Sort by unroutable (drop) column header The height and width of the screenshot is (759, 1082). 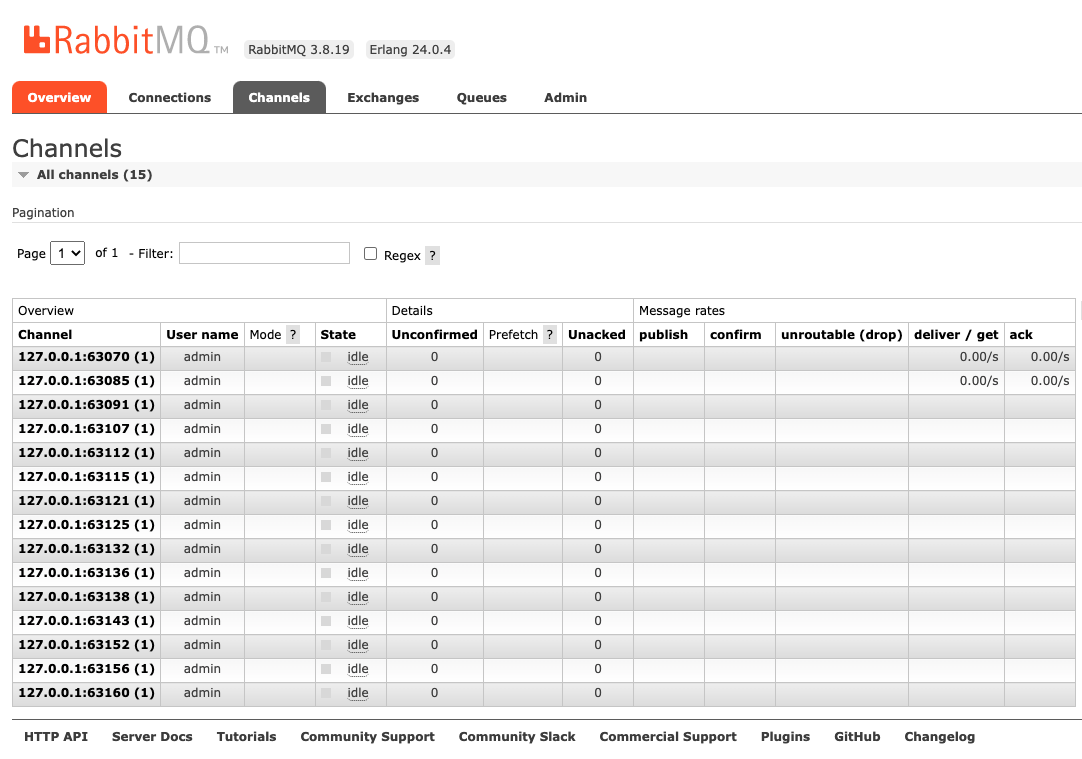tap(842, 335)
